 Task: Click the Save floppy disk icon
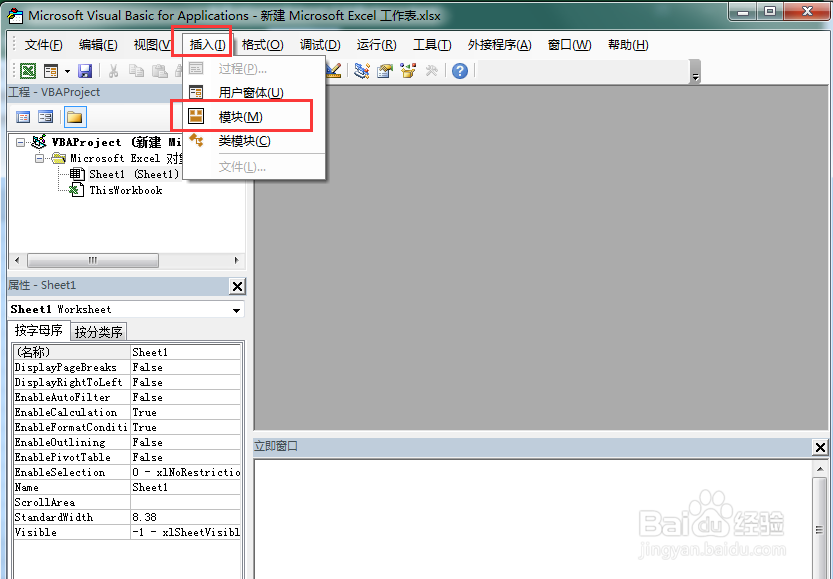click(85, 71)
